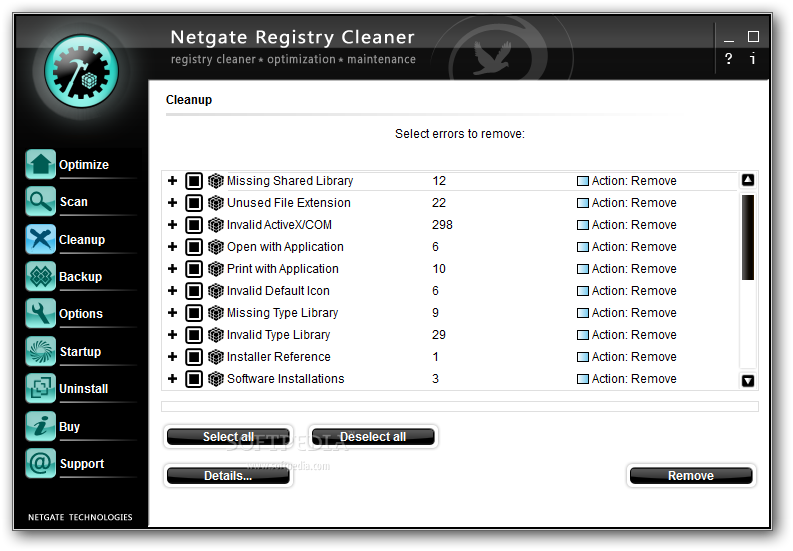Click the Buy info icon
This screenshot has height=551, width=793.
[x=40, y=426]
